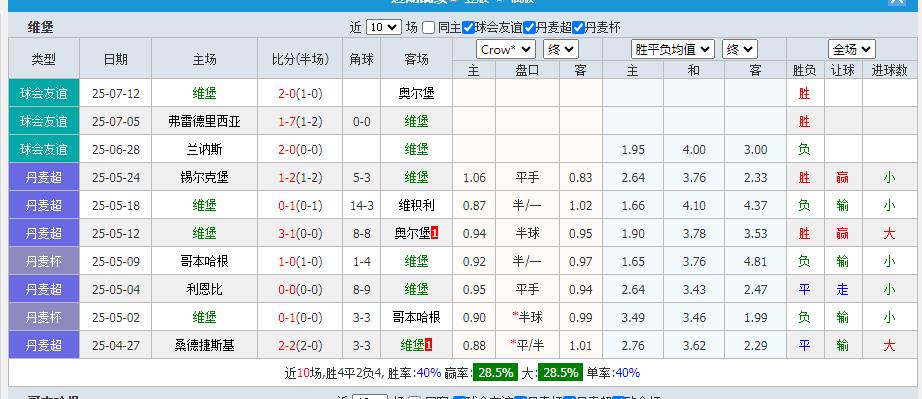The height and width of the screenshot is (399, 922).
Task: Open team 桑德捷斯基 link
Action: (x=205, y=346)
